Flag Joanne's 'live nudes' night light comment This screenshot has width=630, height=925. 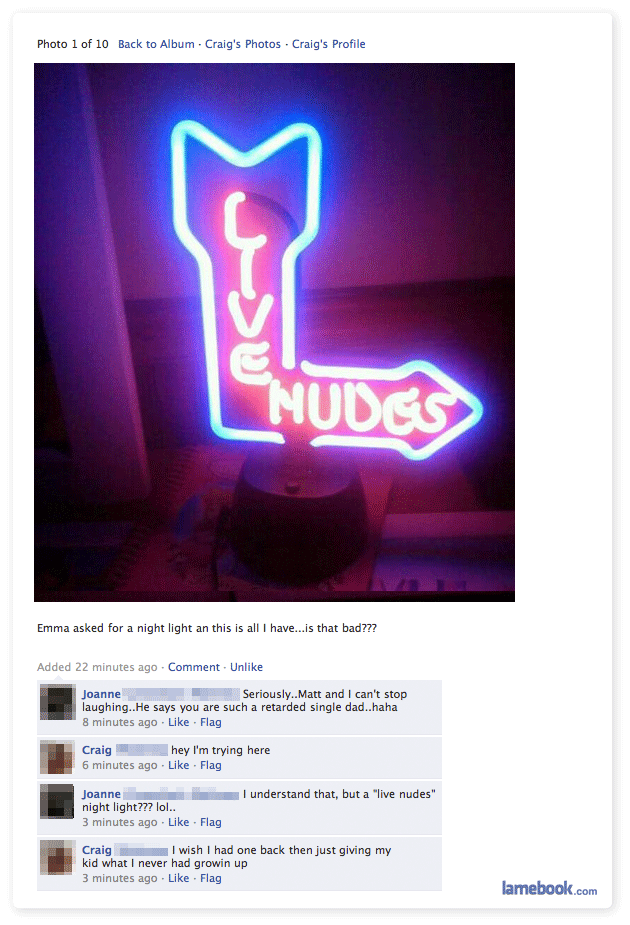click(x=211, y=822)
